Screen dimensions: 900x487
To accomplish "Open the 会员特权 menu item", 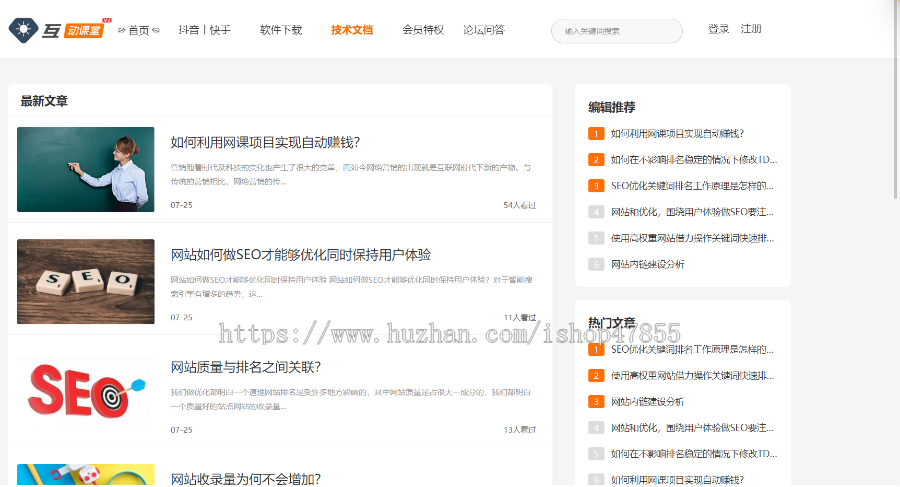I will 423,30.
